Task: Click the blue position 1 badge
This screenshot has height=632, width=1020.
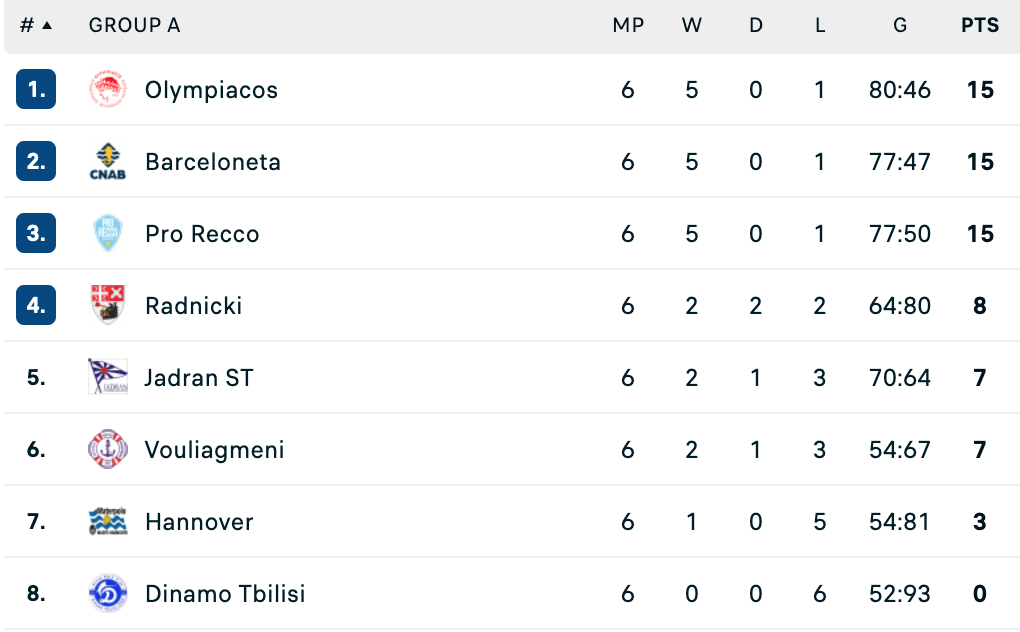Action: [x=36, y=90]
